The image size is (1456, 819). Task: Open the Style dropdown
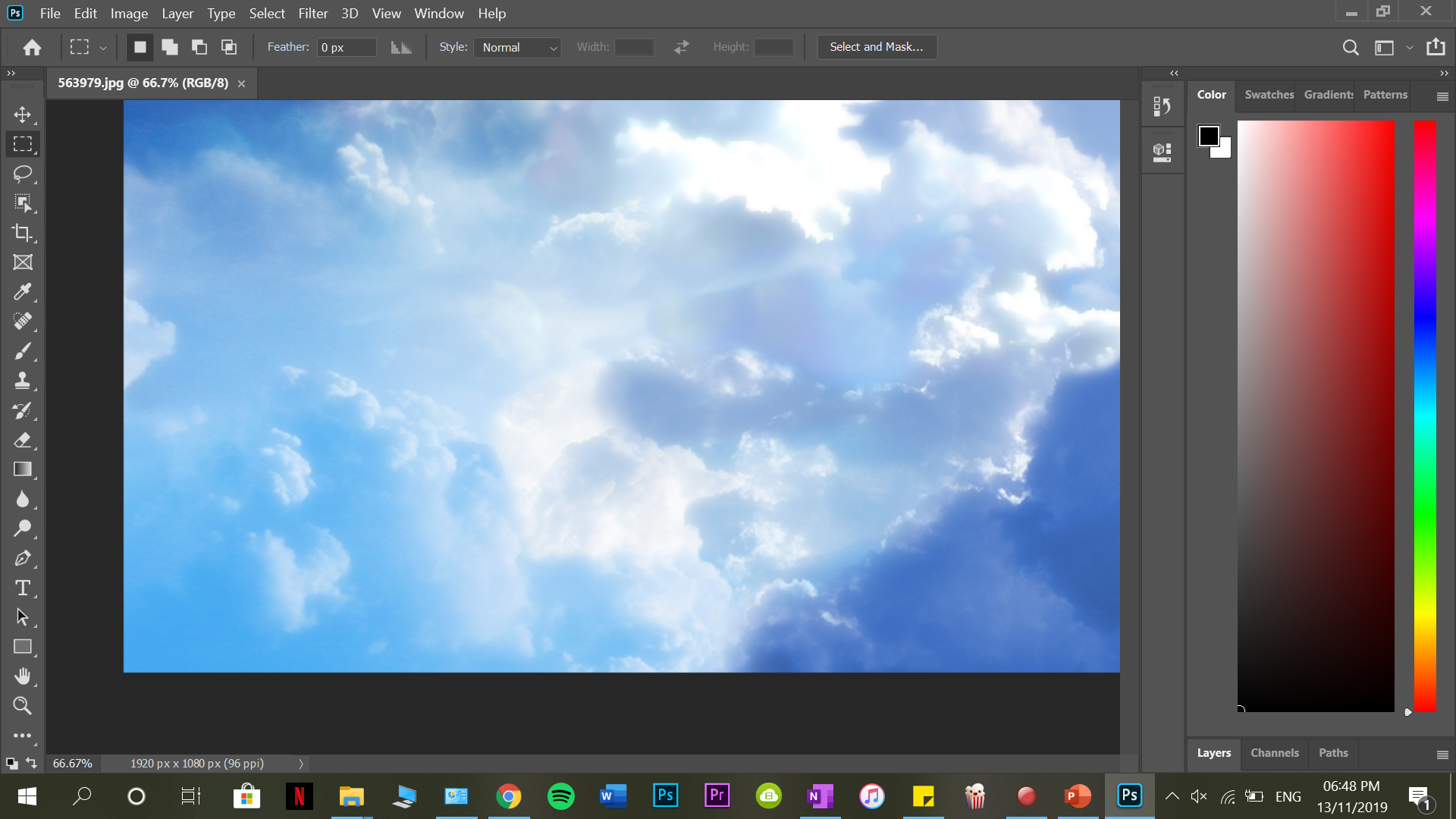[x=517, y=47]
